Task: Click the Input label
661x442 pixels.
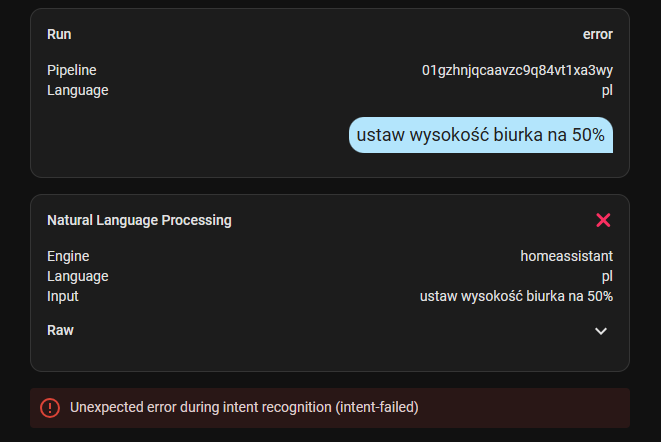Action: click(x=62, y=296)
